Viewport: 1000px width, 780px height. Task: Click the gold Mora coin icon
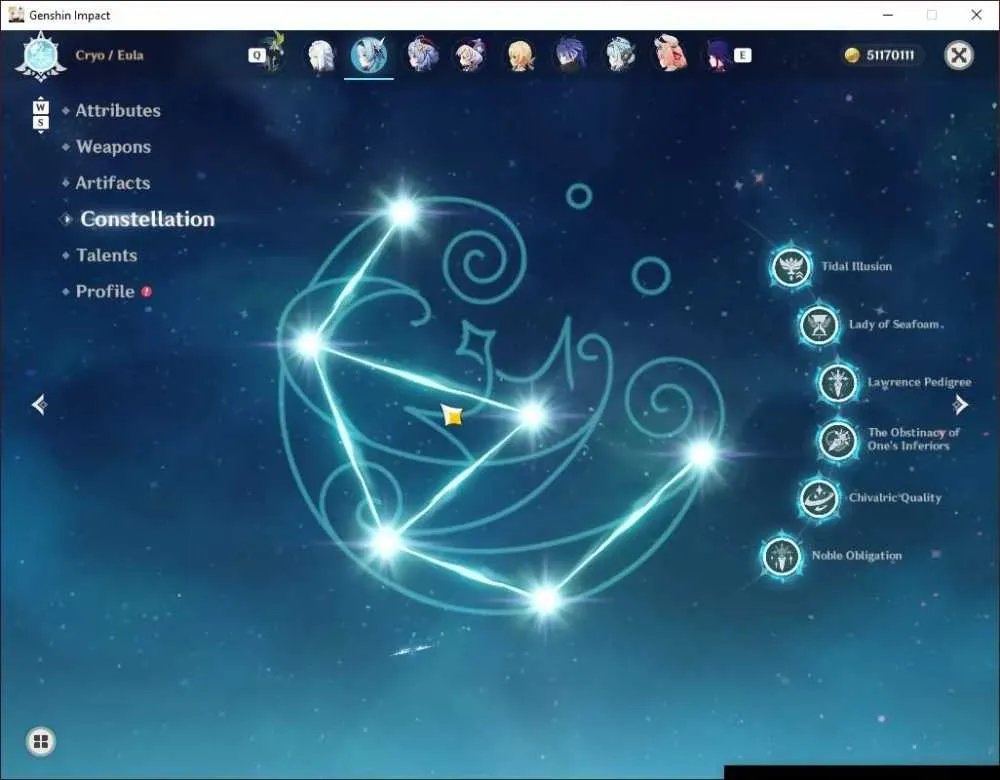pos(852,55)
